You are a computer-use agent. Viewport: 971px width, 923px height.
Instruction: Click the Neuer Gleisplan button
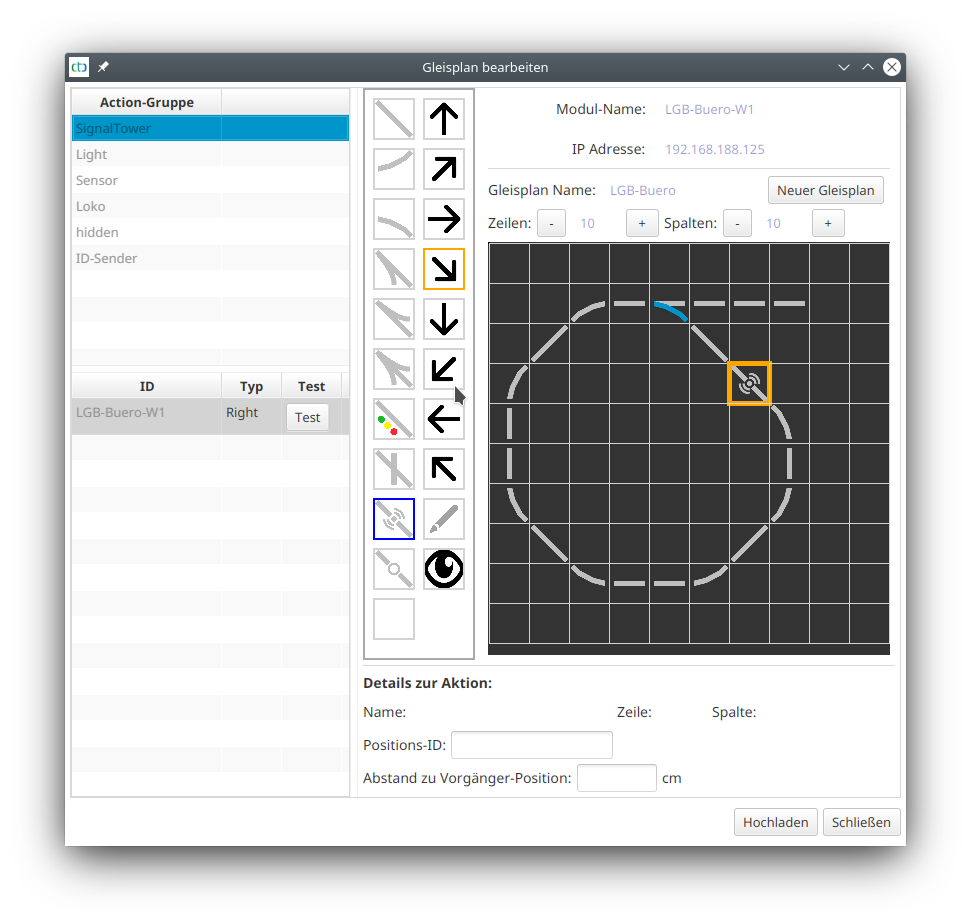[825, 190]
